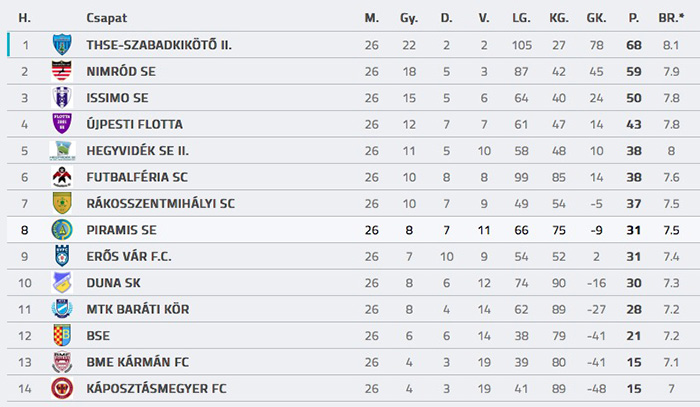Click the LG. goals scored header
Image resolution: width=700 pixels, height=407 pixels.
pyautogui.click(x=521, y=18)
